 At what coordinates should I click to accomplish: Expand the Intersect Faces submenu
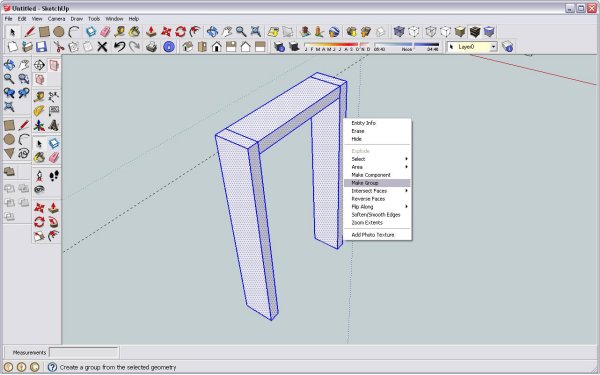coord(377,191)
